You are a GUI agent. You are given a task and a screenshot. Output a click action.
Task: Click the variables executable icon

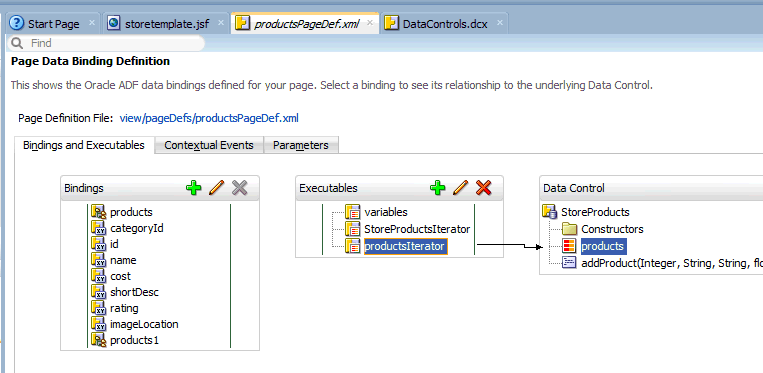[x=353, y=212]
